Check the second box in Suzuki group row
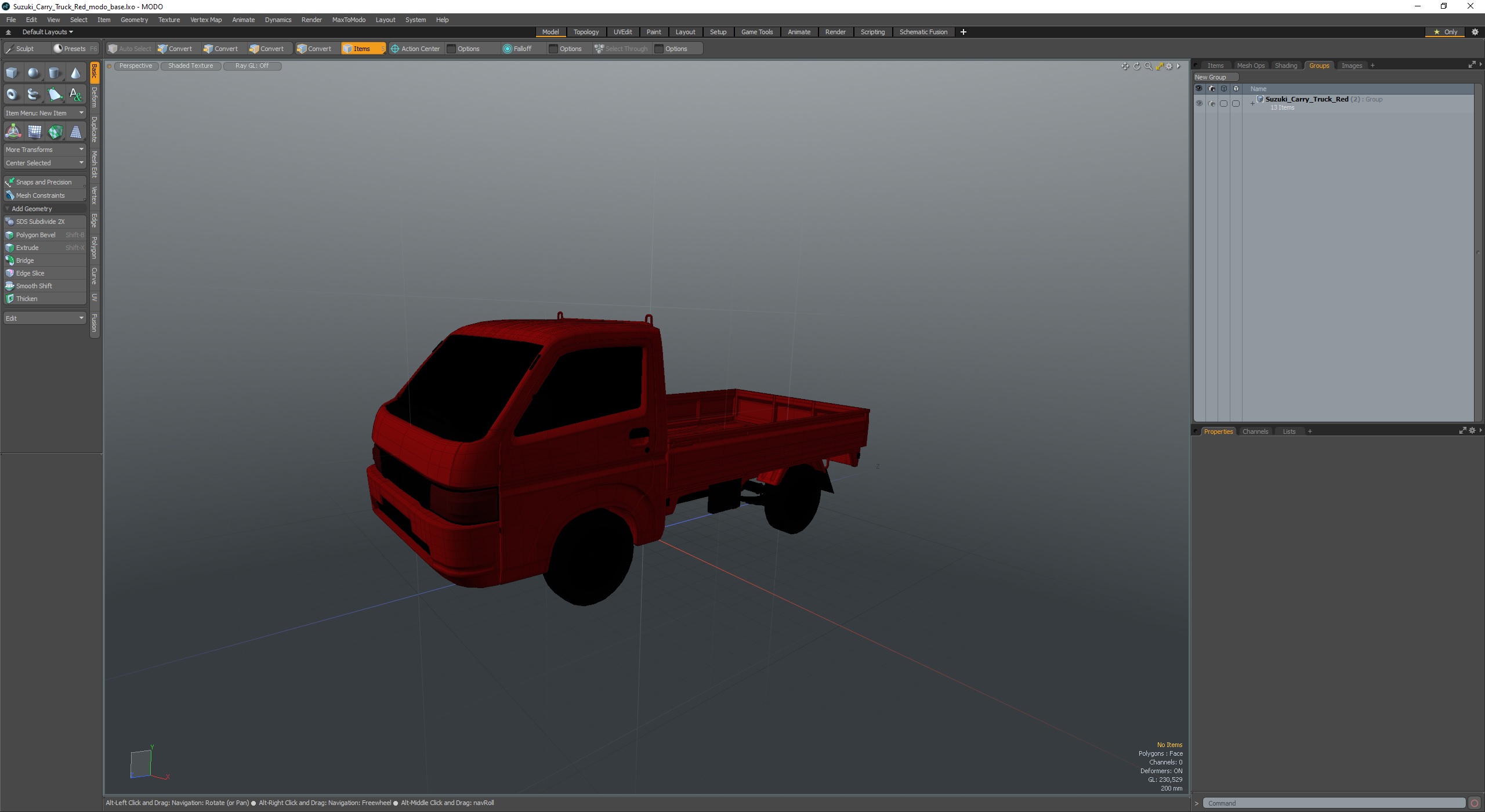The height and width of the screenshot is (812, 1485). point(1236,103)
